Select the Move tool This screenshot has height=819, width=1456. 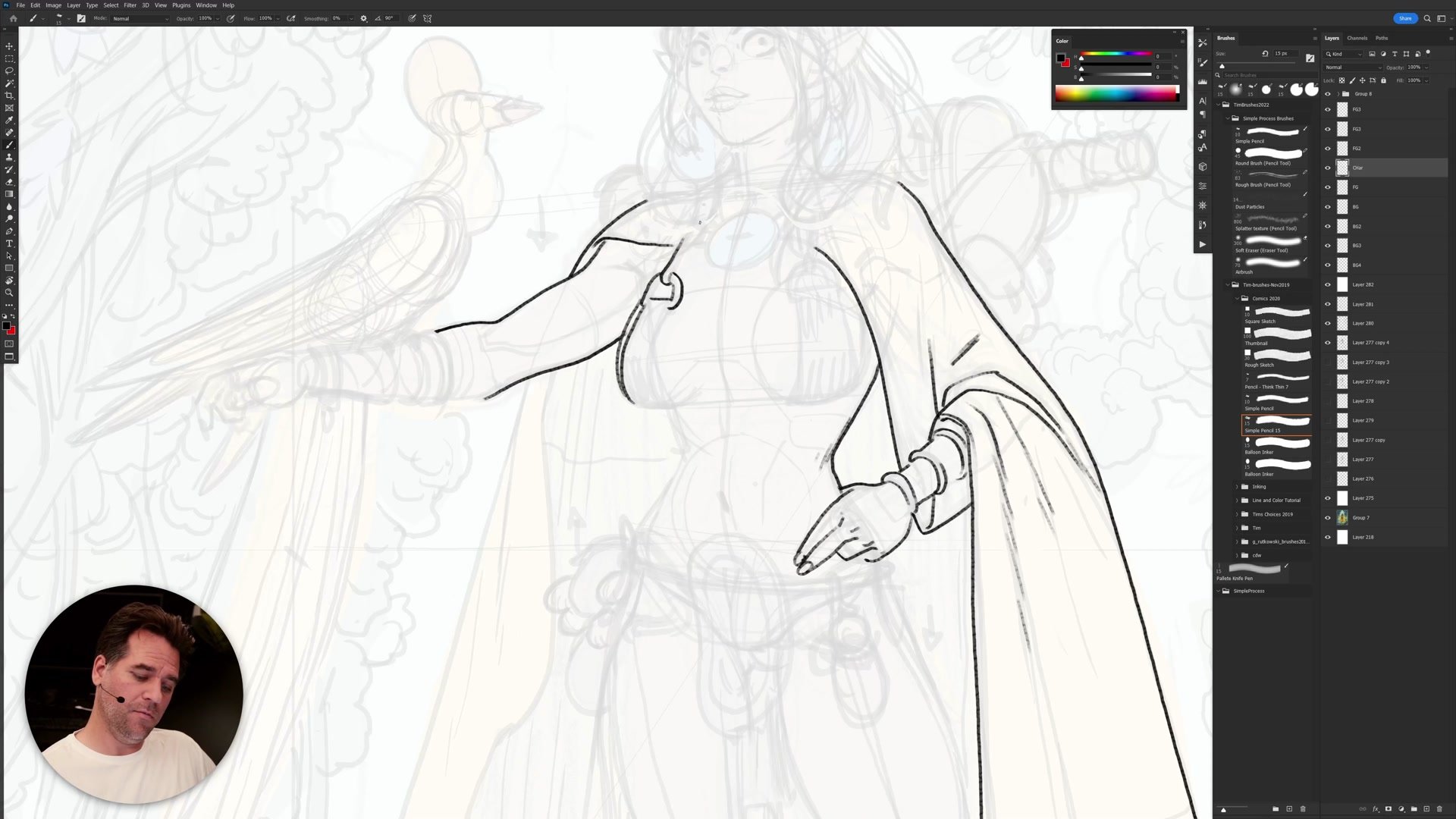9,46
